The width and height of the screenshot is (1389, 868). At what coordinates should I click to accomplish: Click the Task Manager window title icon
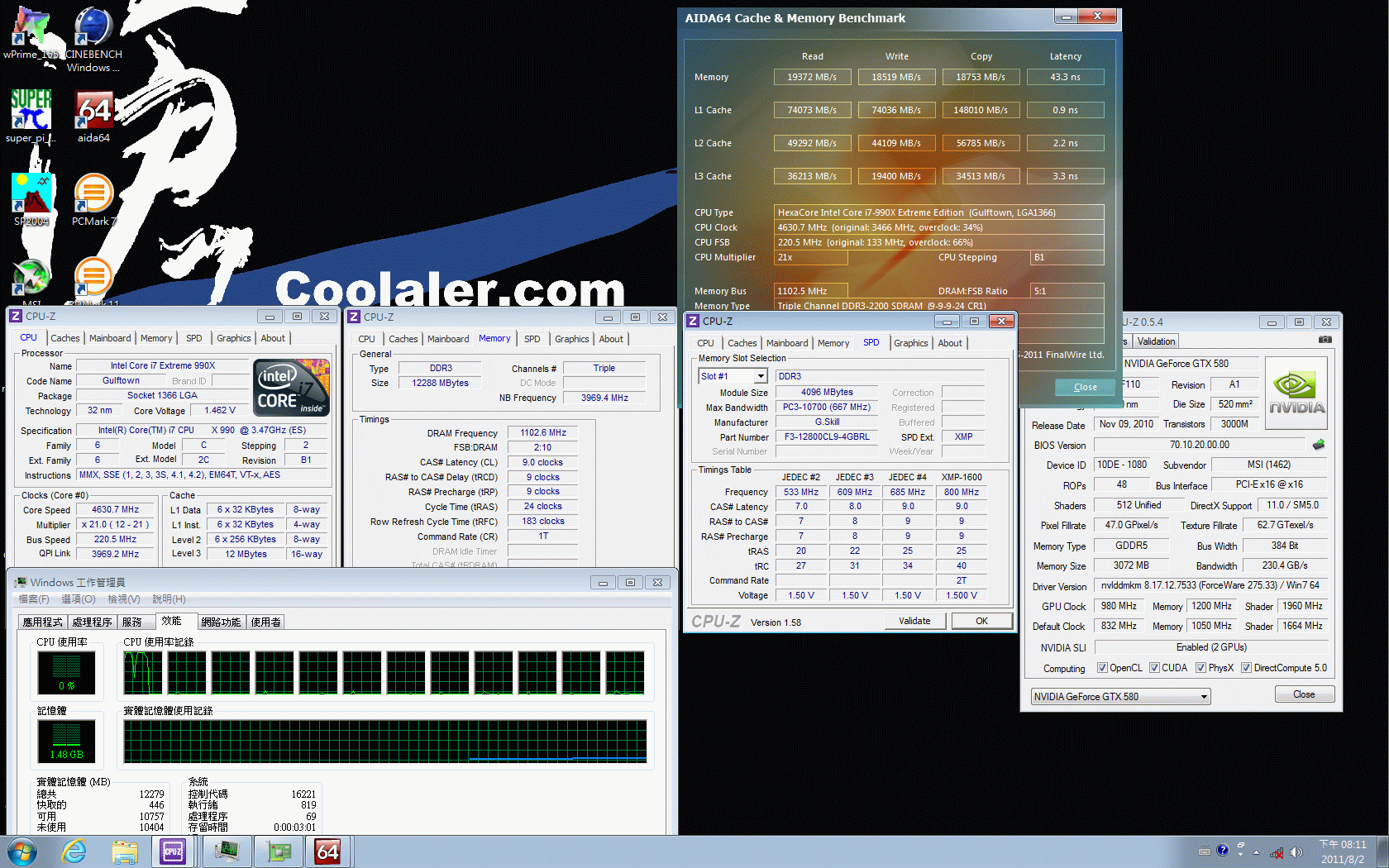point(21,582)
